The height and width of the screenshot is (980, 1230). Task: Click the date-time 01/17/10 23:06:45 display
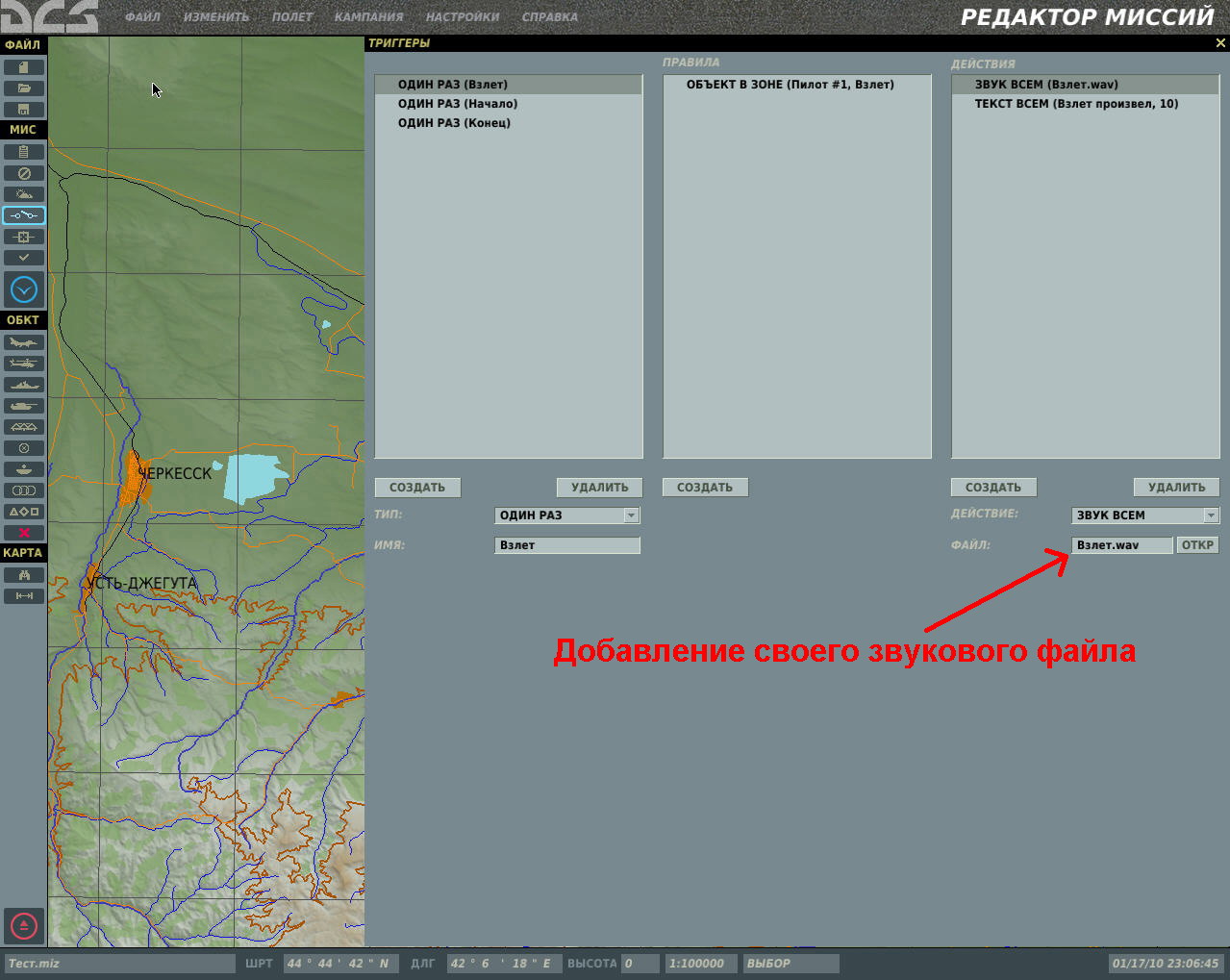point(1166,964)
